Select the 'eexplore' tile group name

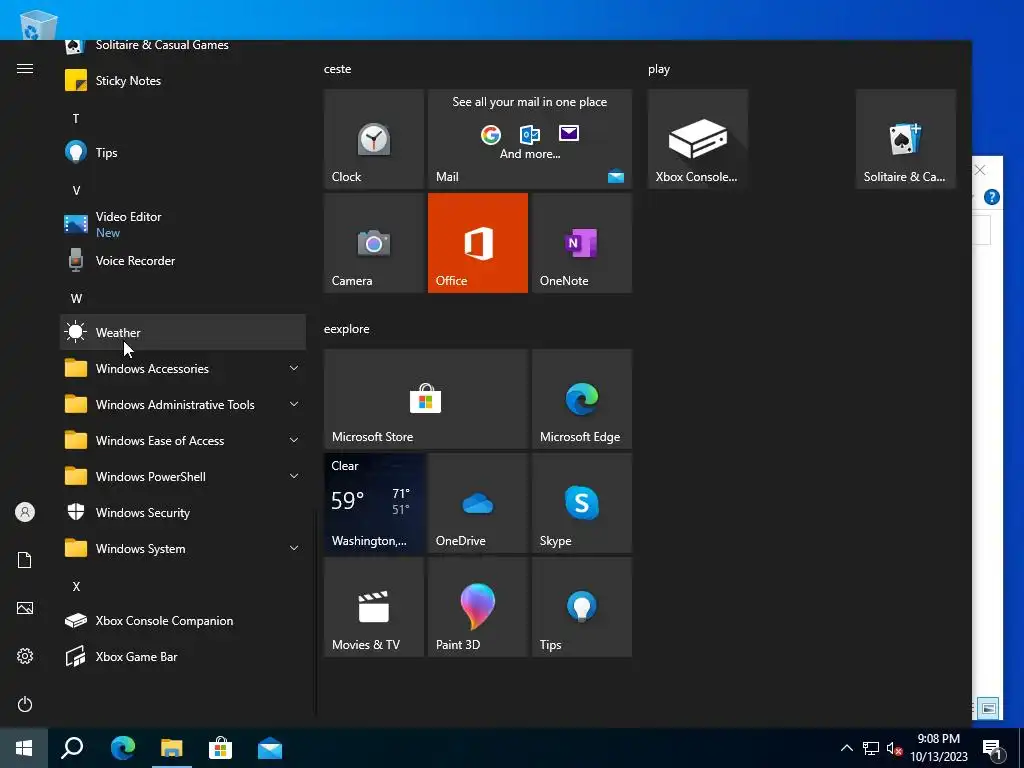347,329
